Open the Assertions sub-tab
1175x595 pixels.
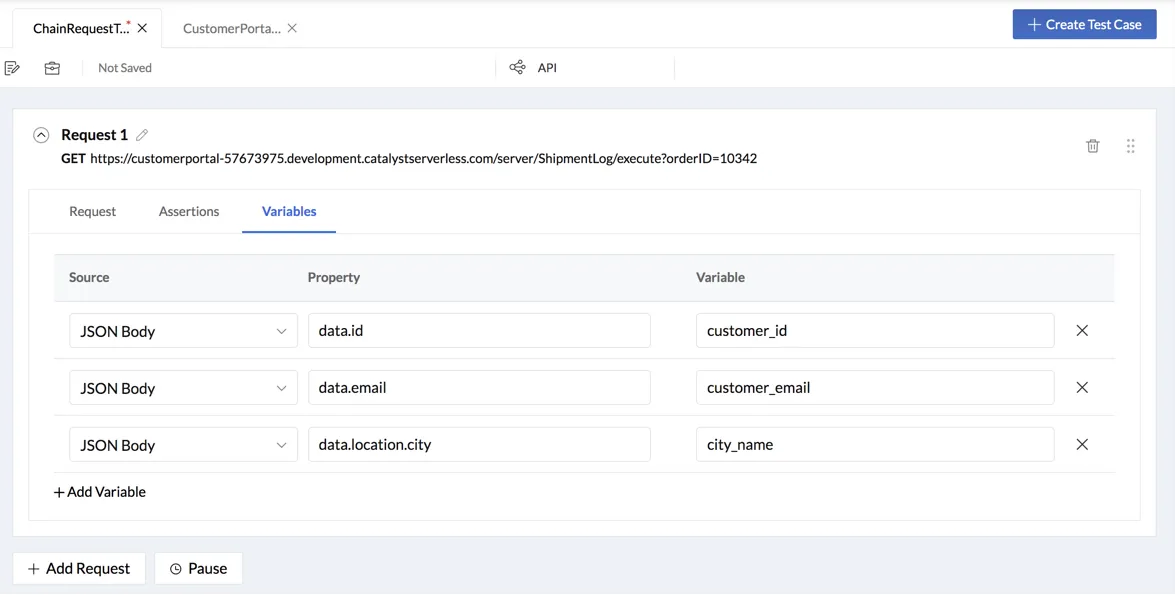[189, 211]
